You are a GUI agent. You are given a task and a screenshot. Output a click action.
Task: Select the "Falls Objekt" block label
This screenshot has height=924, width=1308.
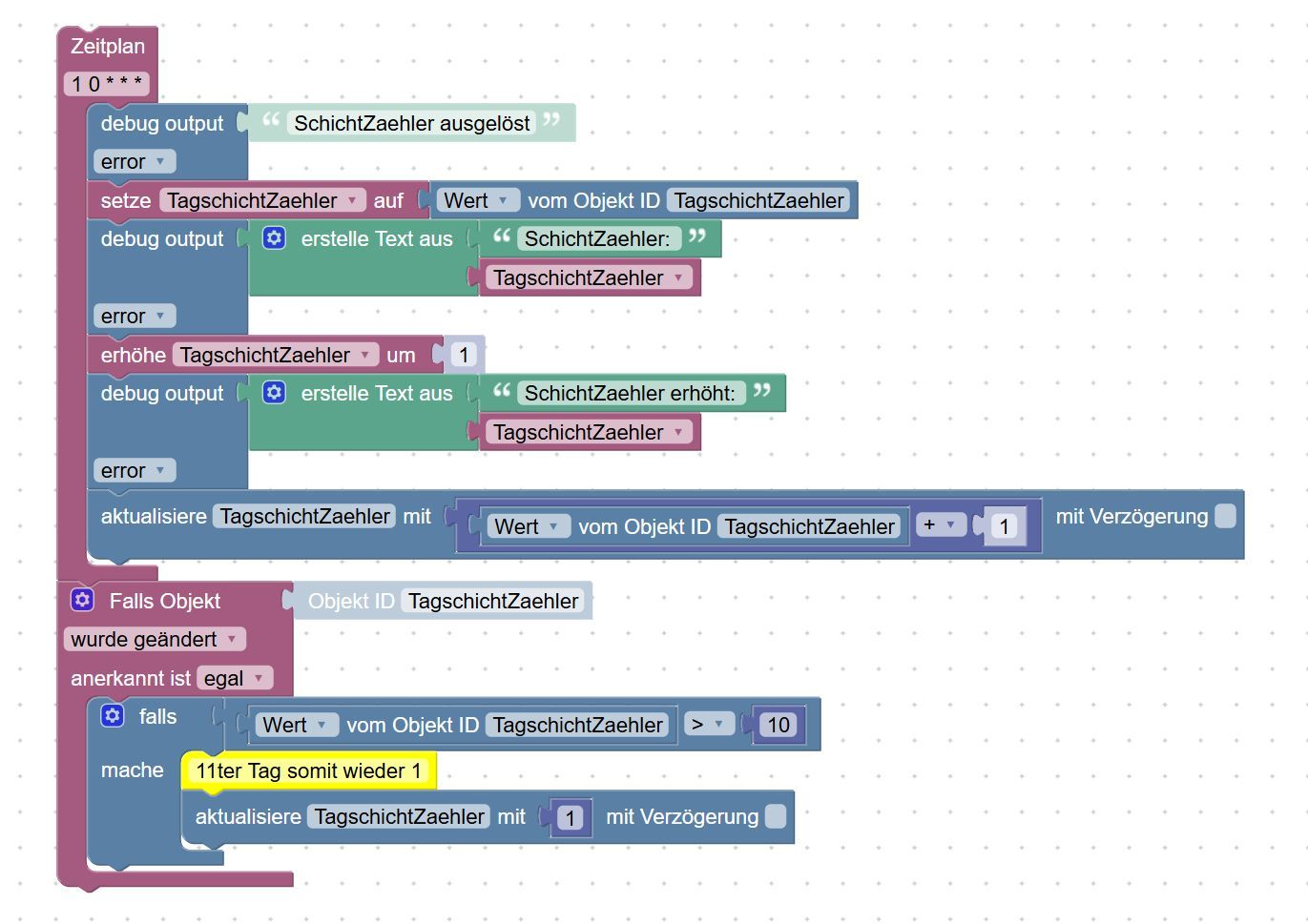(x=165, y=601)
